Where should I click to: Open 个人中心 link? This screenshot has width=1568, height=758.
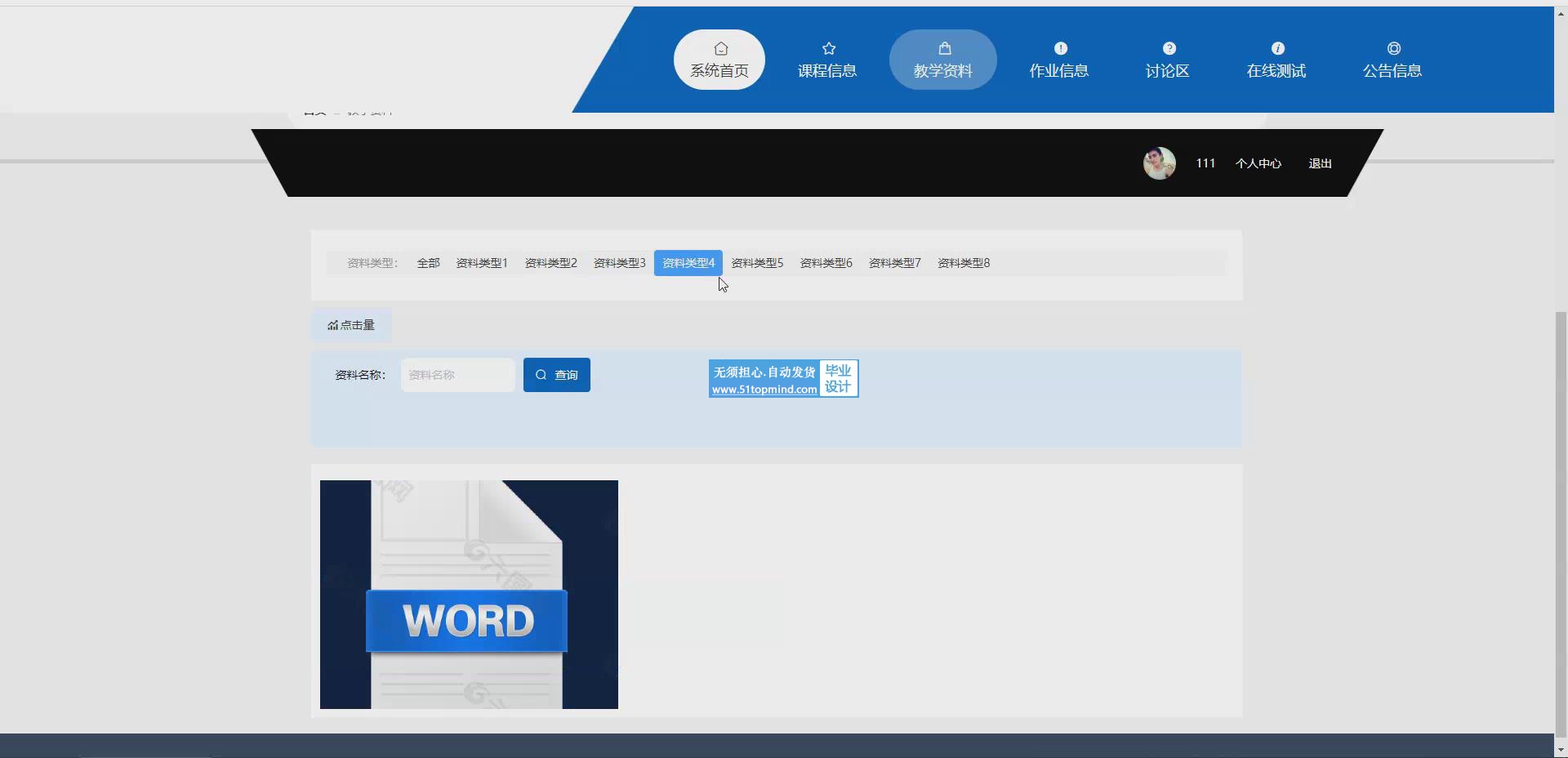1258,163
